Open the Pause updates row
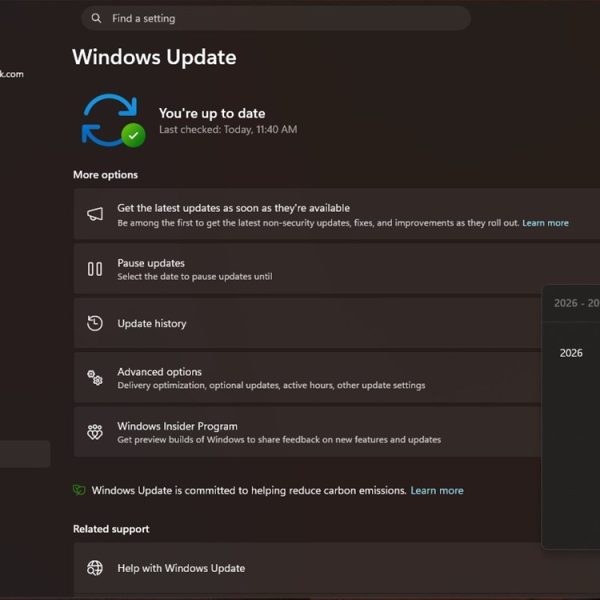The width and height of the screenshot is (600, 600). click(337, 269)
